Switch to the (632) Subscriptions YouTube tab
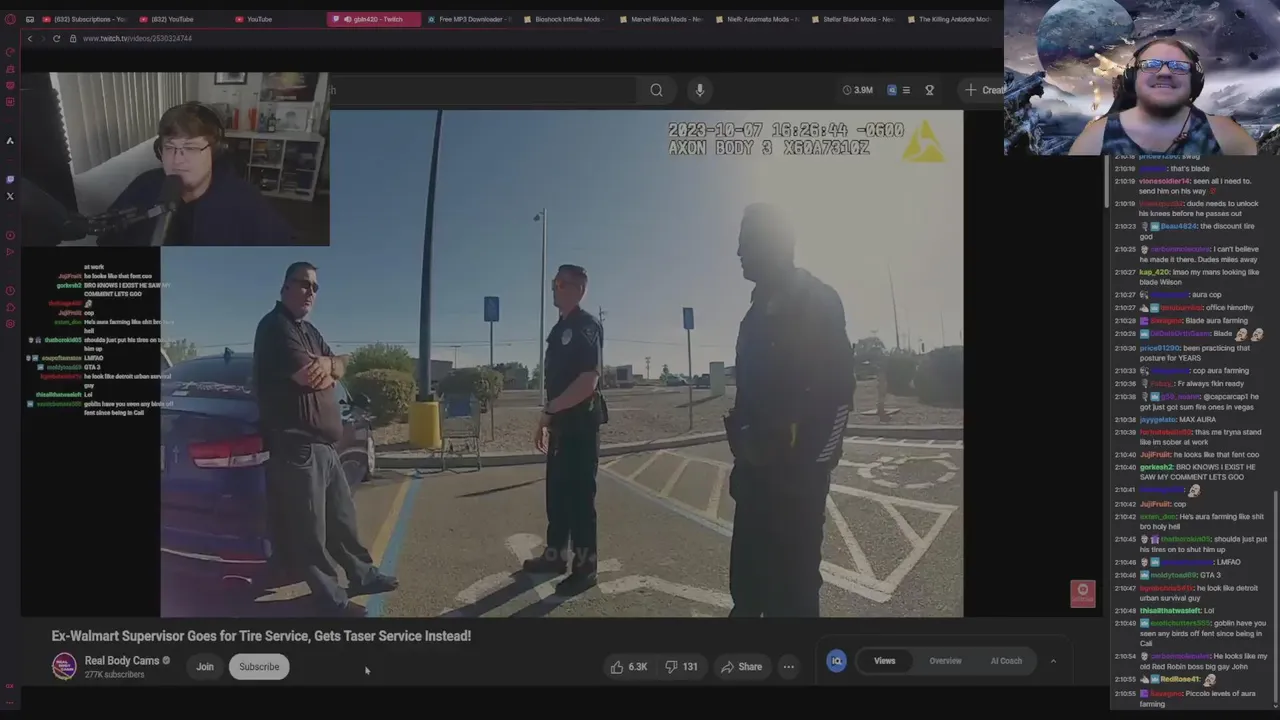This screenshot has height=720, width=1280. point(84,19)
